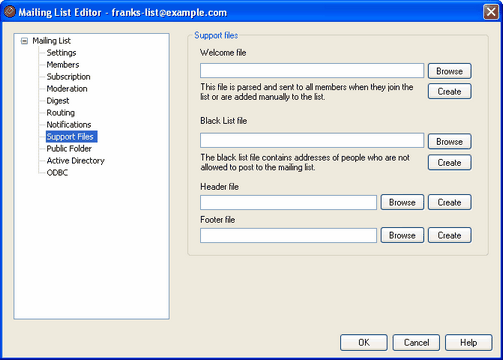Image resolution: width=503 pixels, height=360 pixels.
Task: Create a new Welcome file
Action: (x=449, y=91)
